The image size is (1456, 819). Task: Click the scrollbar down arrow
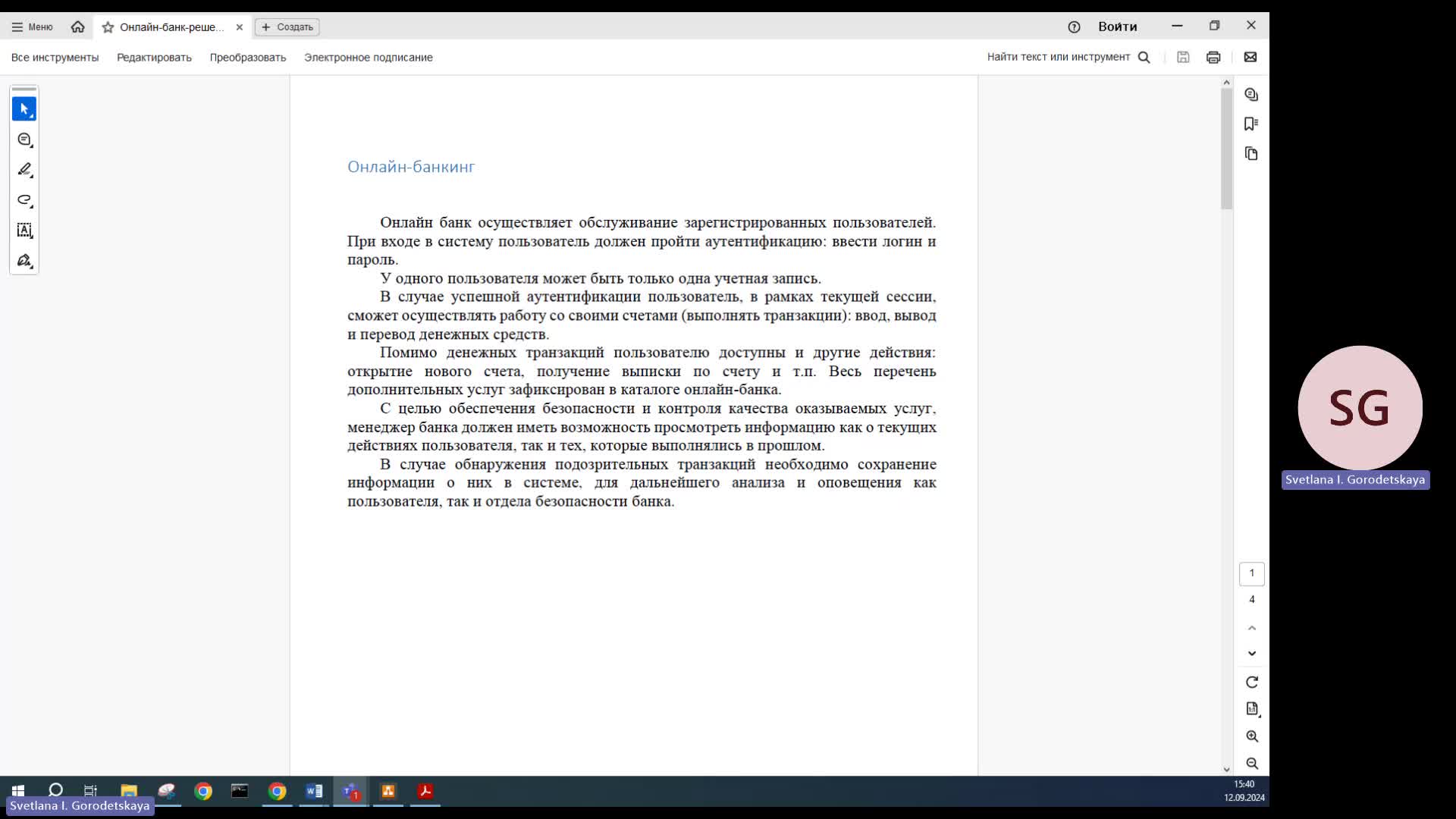click(x=1226, y=769)
